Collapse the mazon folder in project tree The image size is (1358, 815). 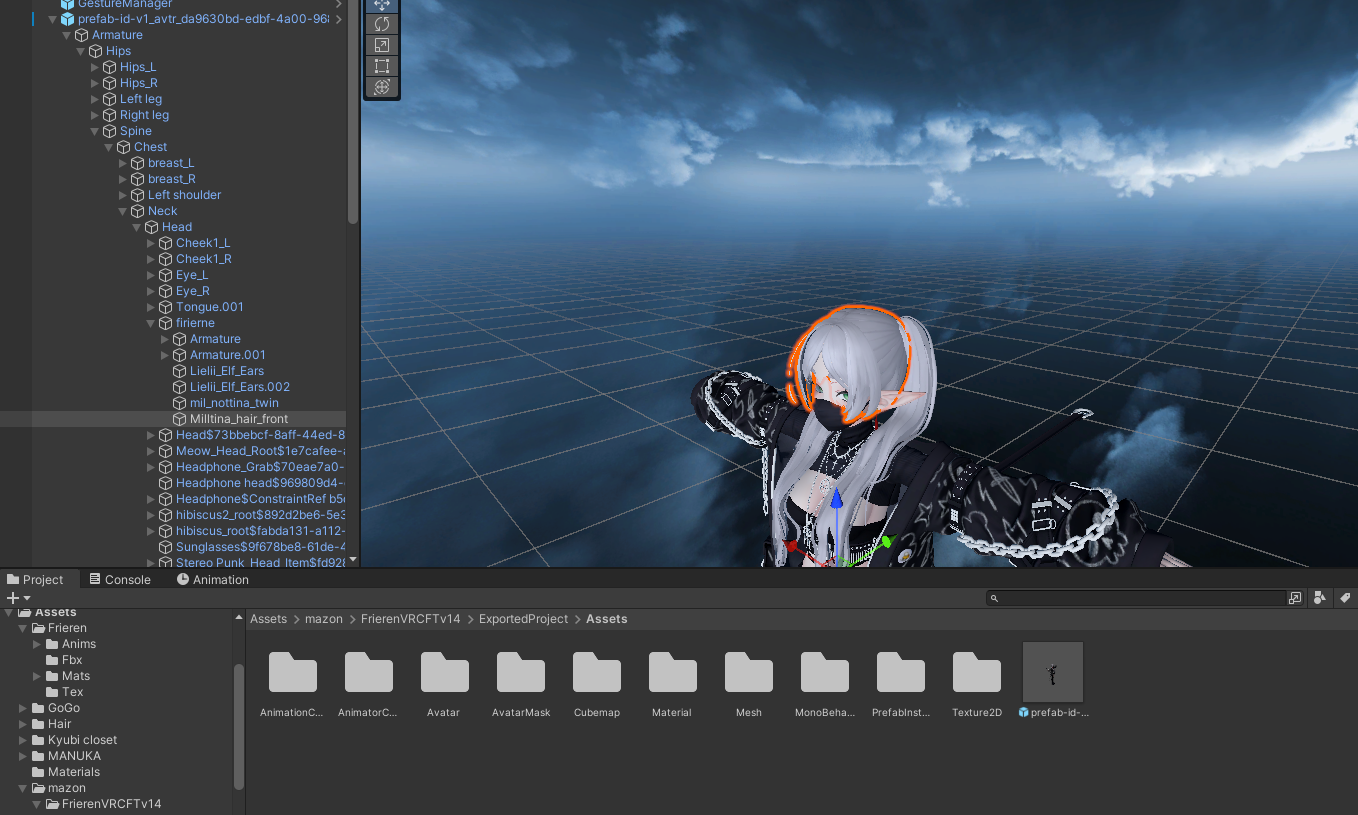tap(23, 788)
